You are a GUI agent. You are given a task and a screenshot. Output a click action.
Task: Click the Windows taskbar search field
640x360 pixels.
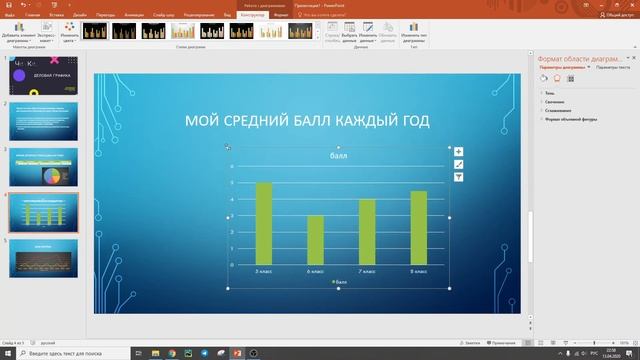(73, 353)
